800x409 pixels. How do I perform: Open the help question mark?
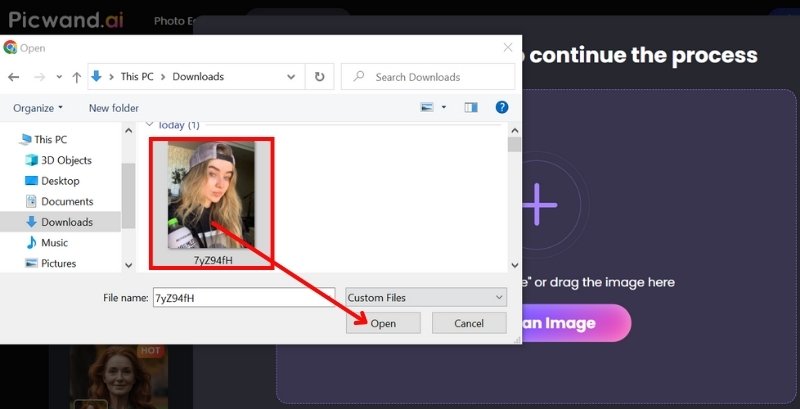[502, 107]
